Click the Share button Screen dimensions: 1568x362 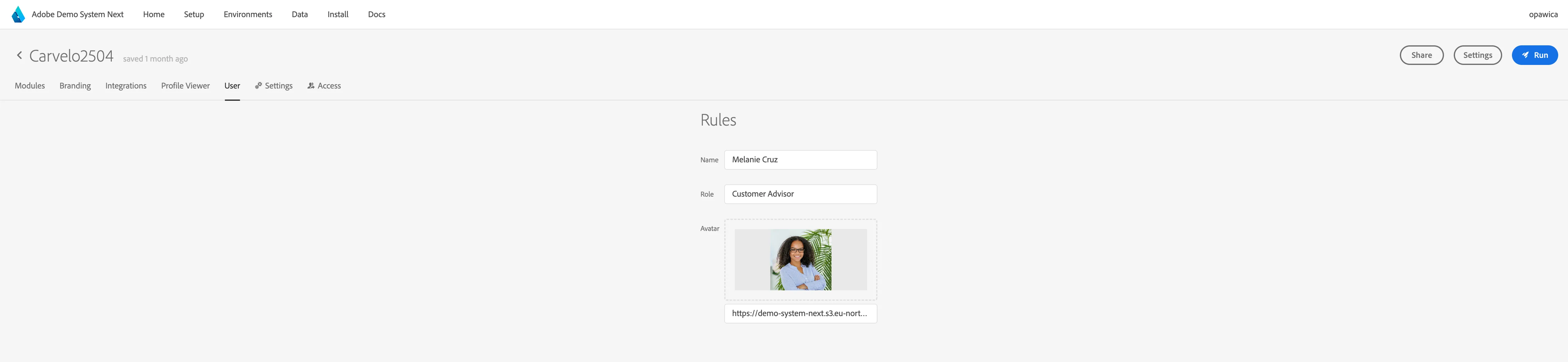click(x=1421, y=55)
